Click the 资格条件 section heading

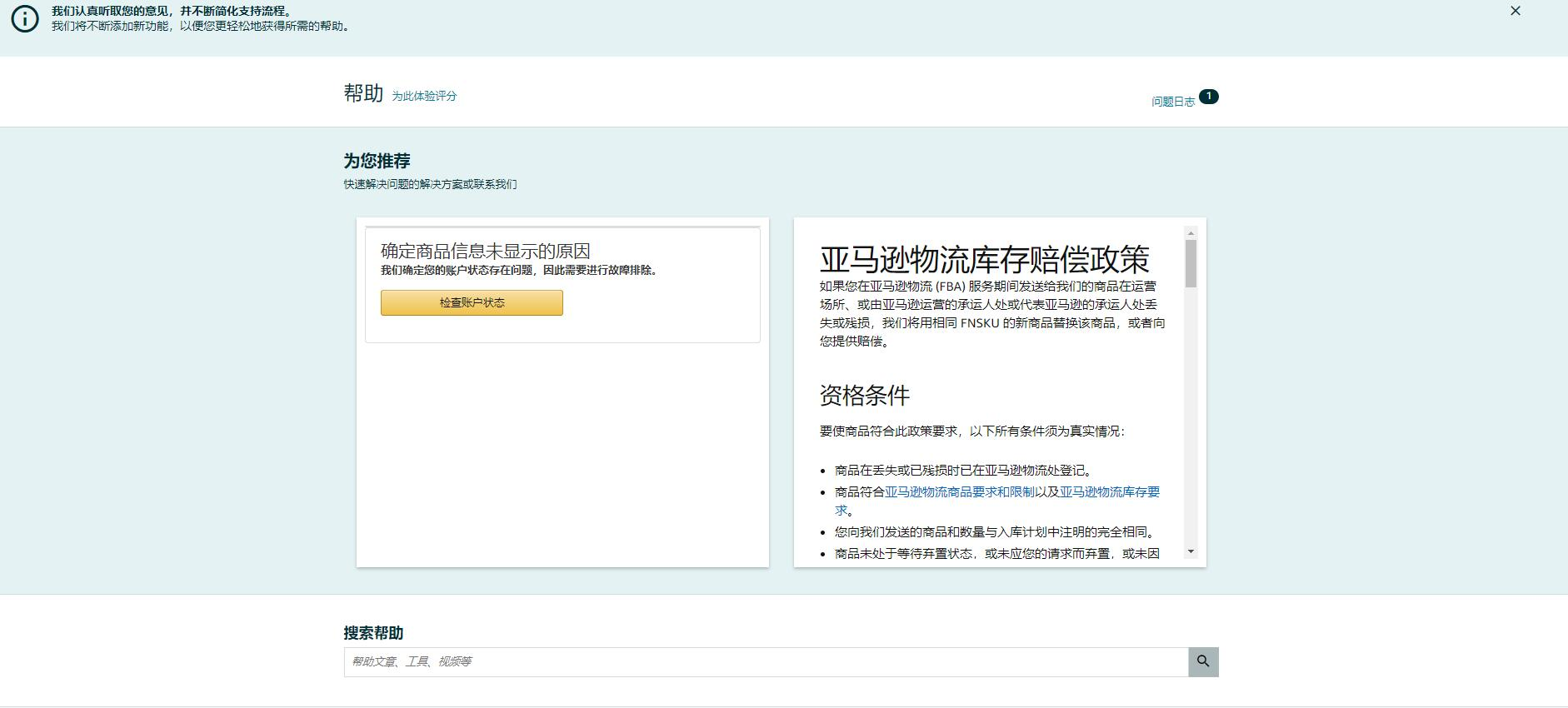(x=864, y=396)
